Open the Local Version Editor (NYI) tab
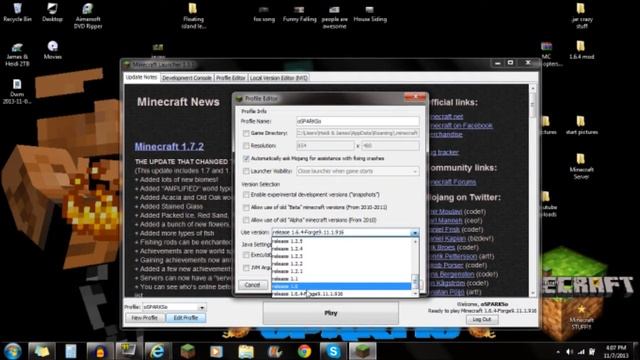The height and width of the screenshot is (360, 640). [x=278, y=78]
